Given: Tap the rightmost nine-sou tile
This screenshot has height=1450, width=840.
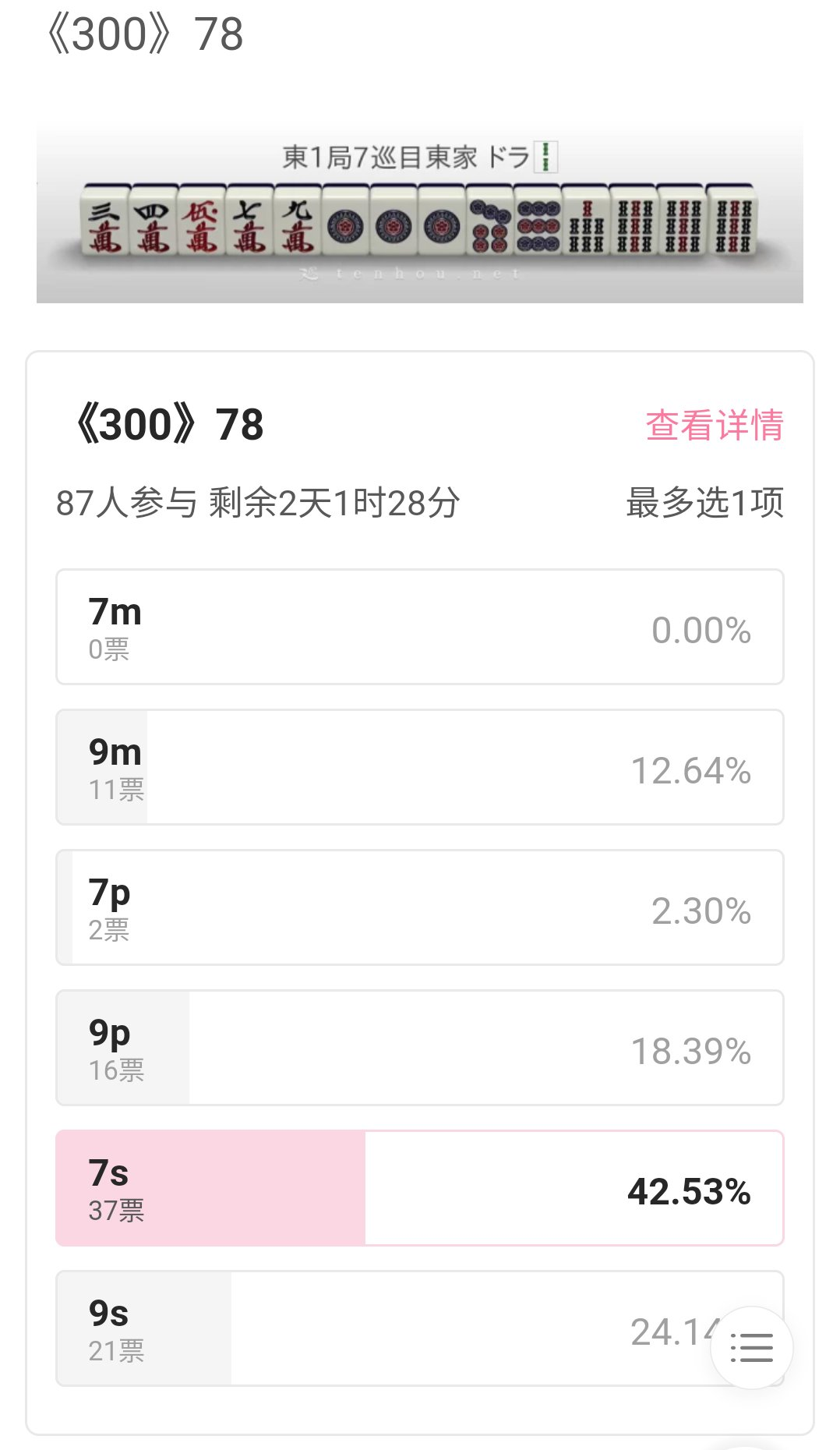Looking at the screenshot, I should coord(730,222).
